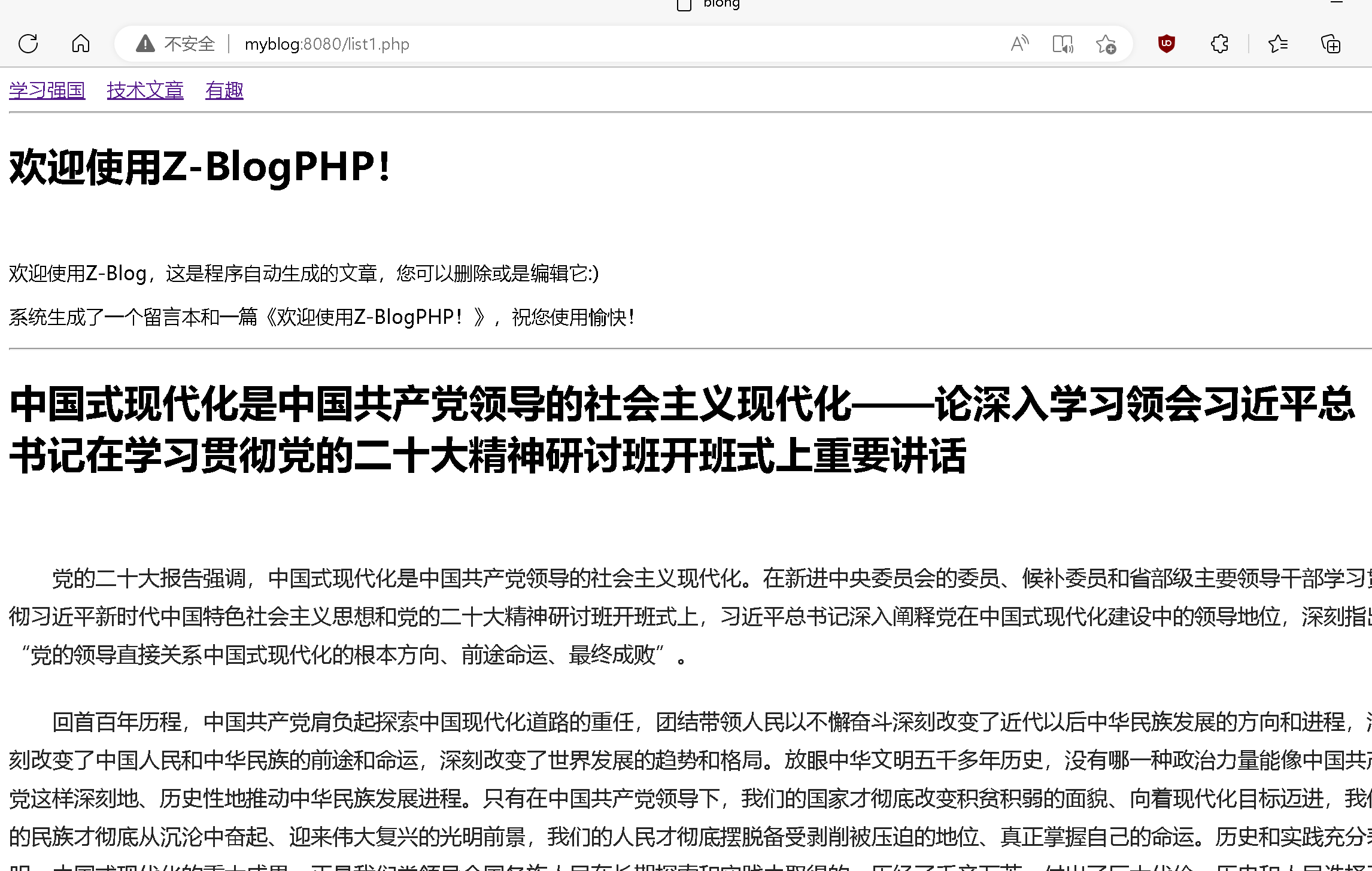Add this page to favorites with the star
The width and height of the screenshot is (1372, 871).
pos(1106,44)
